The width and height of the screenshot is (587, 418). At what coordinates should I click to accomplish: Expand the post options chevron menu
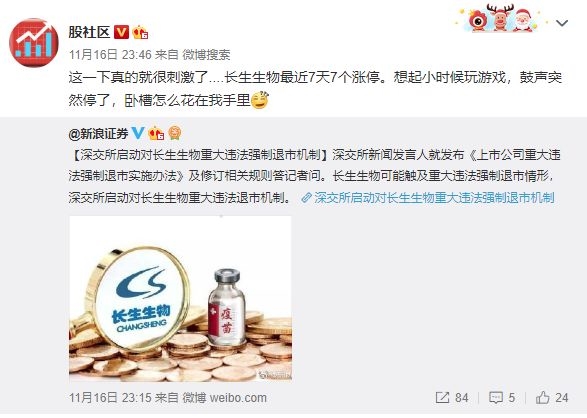click(x=562, y=23)
